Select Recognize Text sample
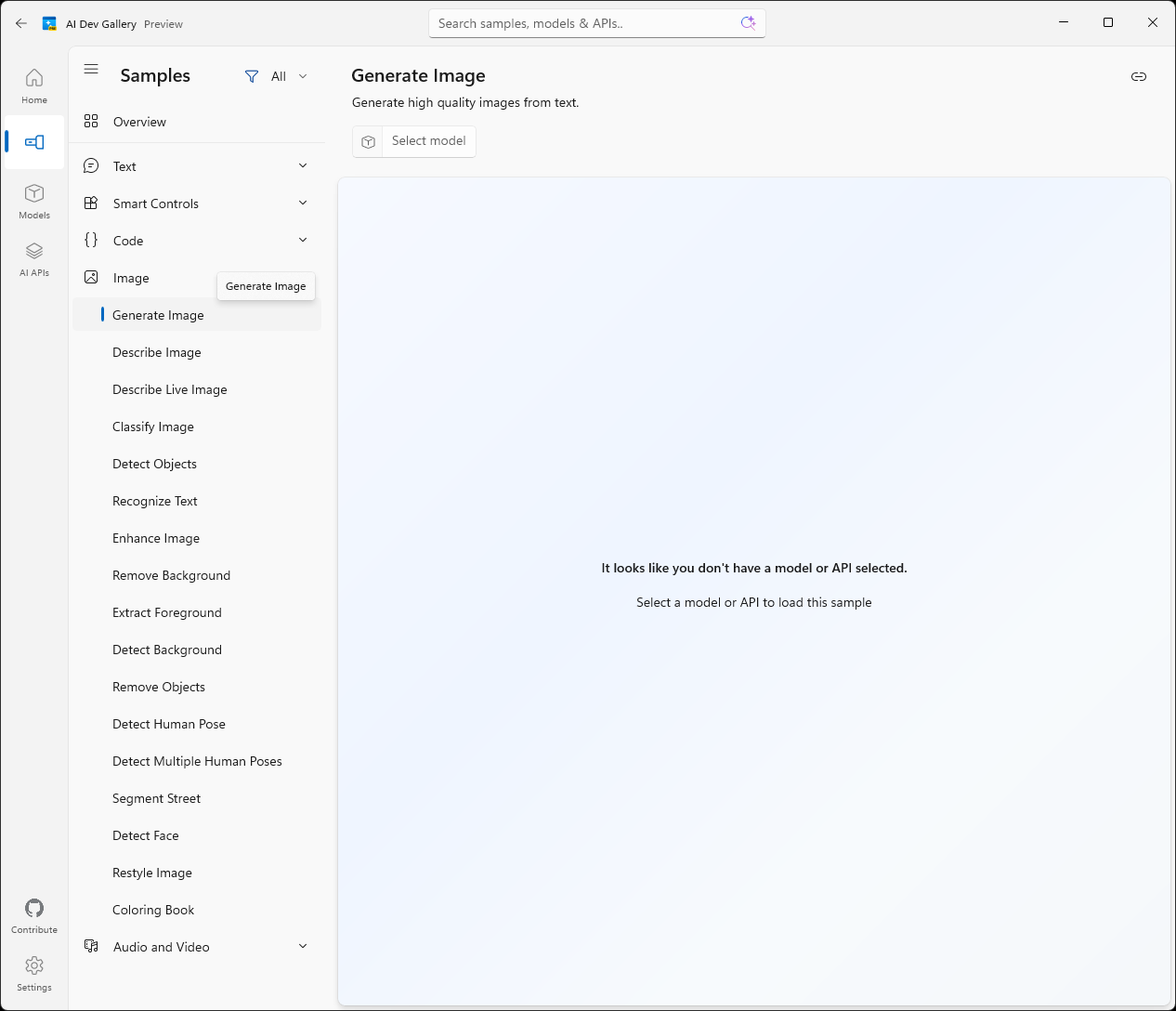 pos(197,501)
